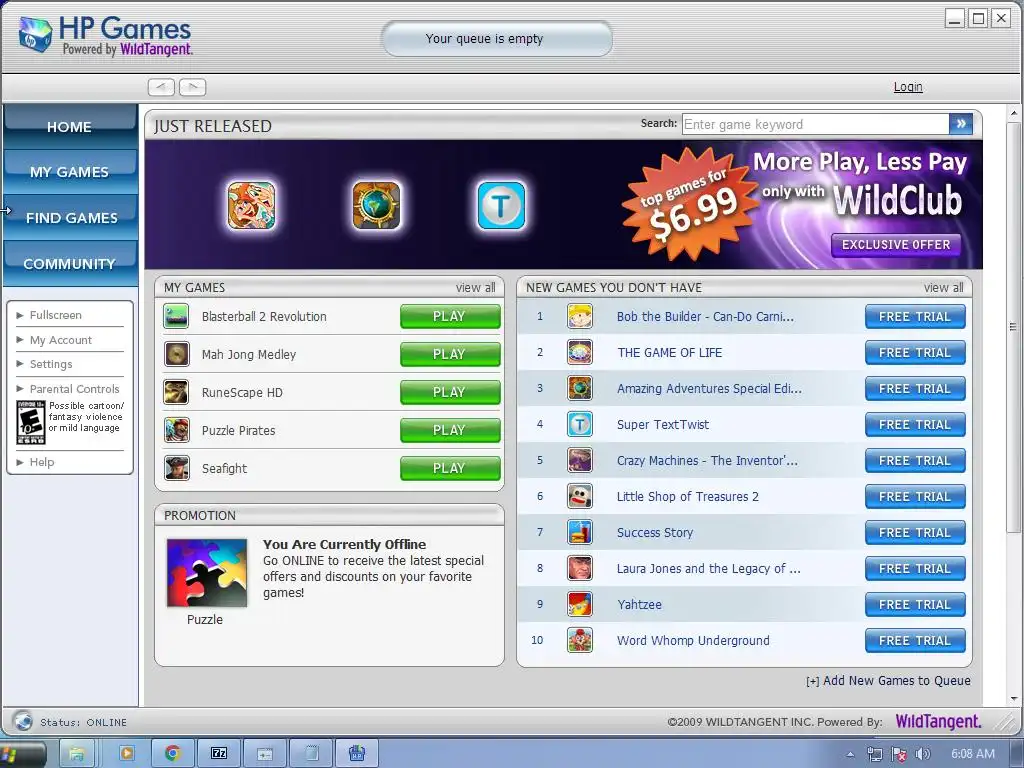Click the vertical scrollbar down arrow

point(1014,698)
